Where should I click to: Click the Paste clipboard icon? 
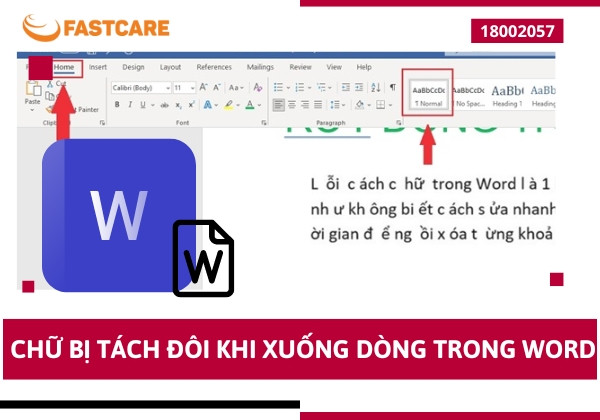(34, 88)
